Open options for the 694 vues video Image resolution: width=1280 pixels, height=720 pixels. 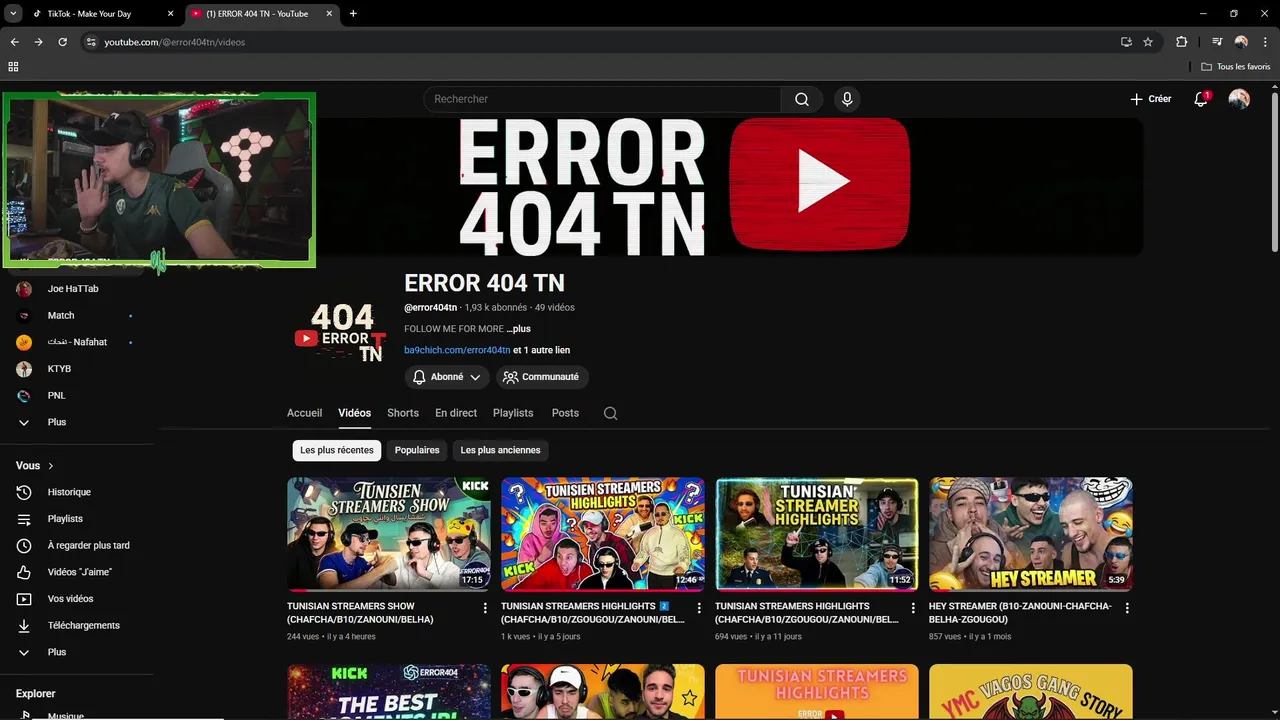coord(913,608)
